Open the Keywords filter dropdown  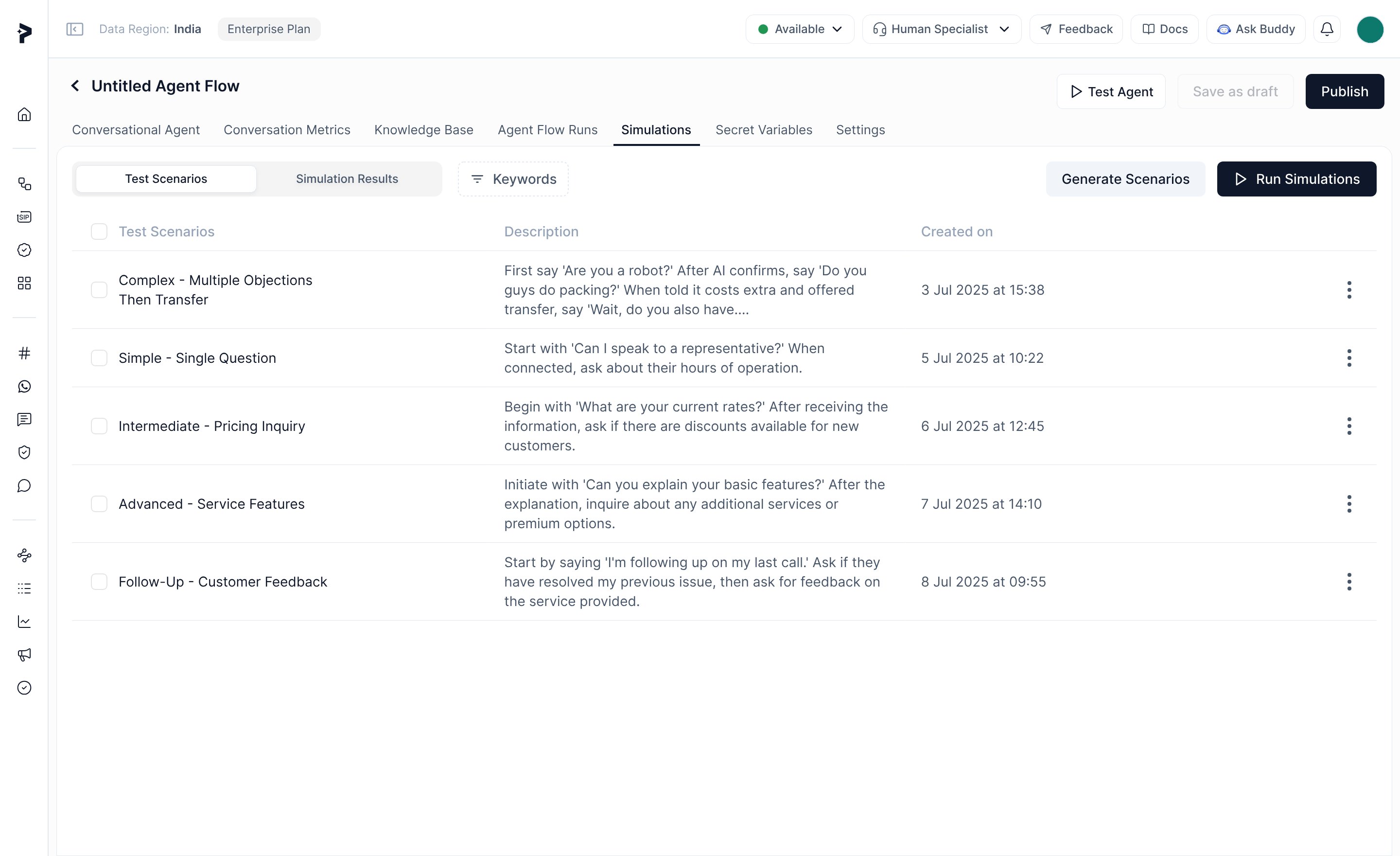tap(513, 179)
